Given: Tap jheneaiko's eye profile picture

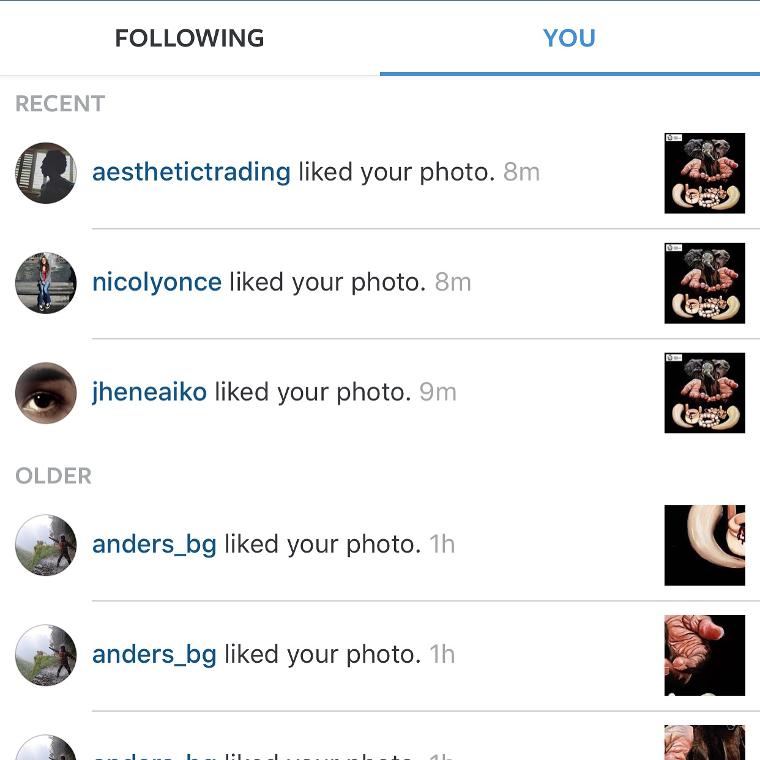Looking at the screenshot, I should (x=46, y=393).
